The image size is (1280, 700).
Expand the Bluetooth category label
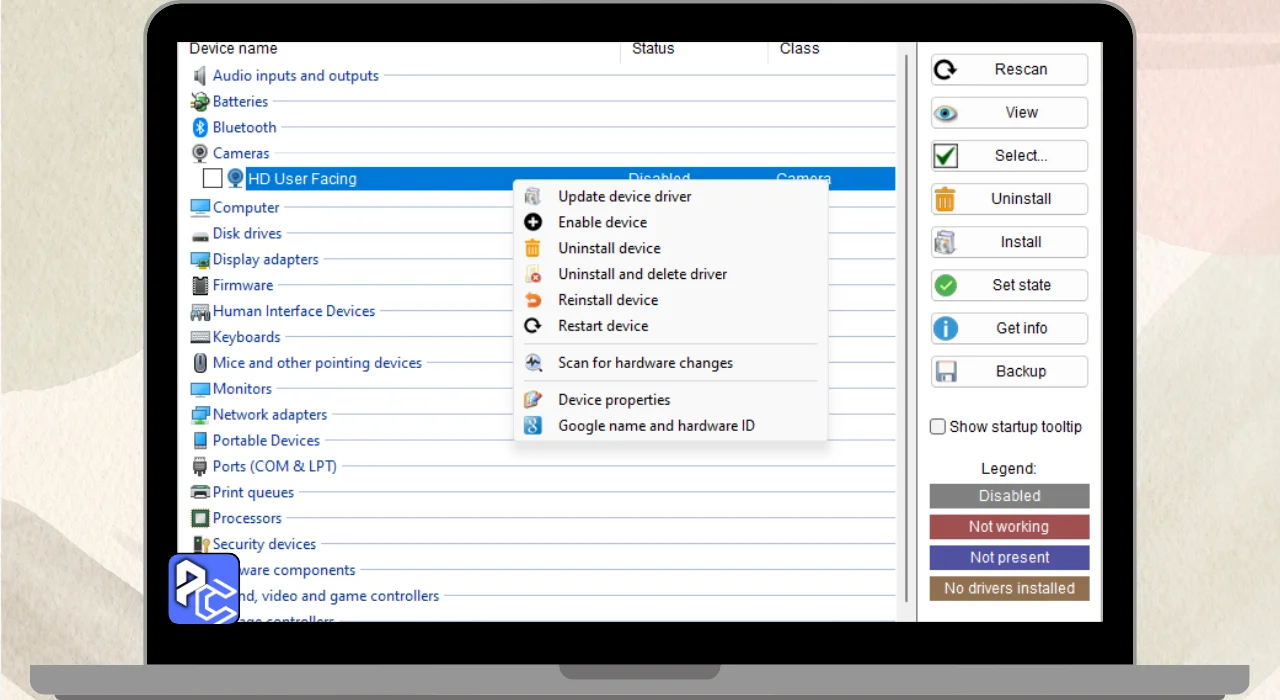point(244,127)
